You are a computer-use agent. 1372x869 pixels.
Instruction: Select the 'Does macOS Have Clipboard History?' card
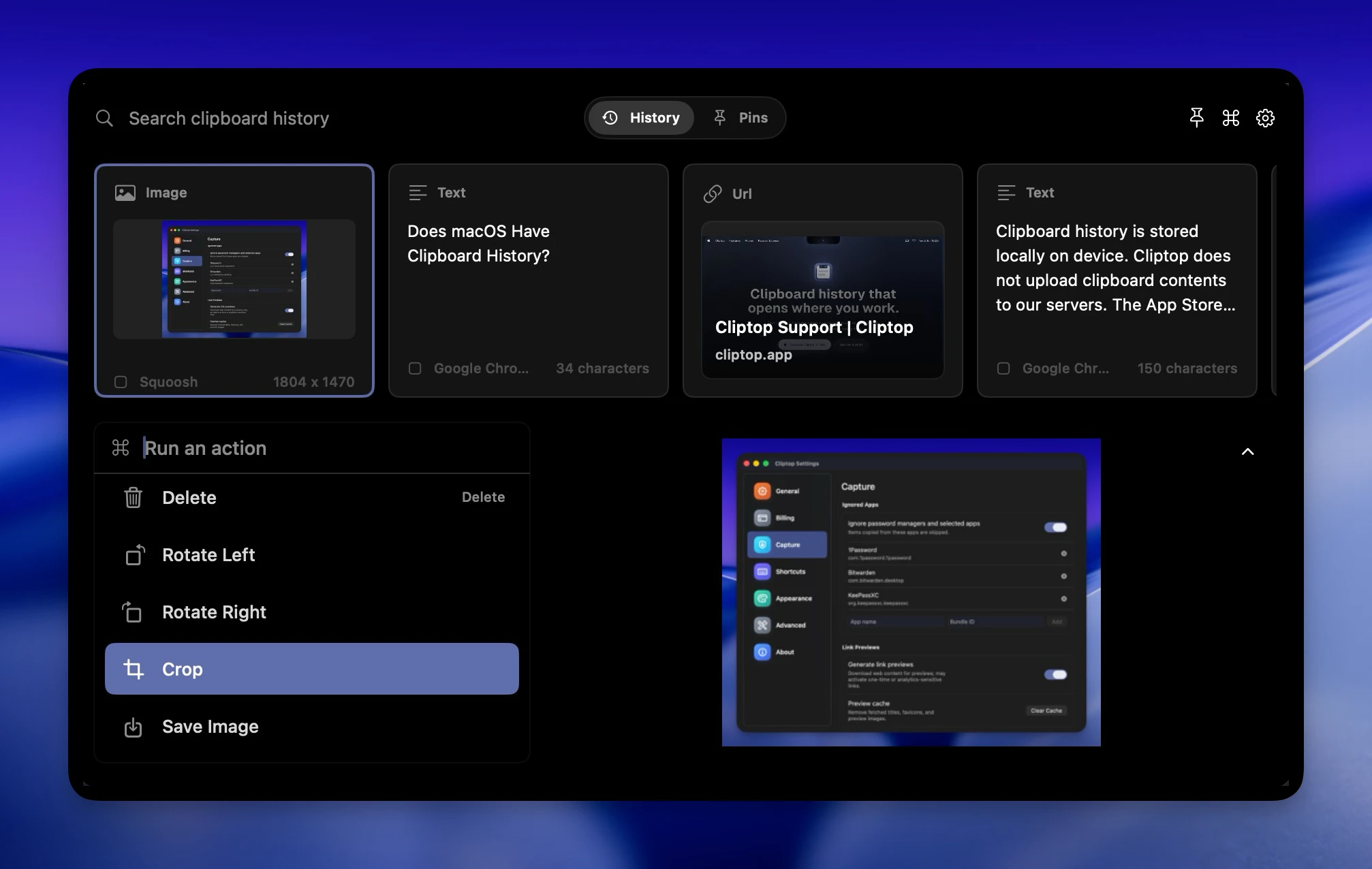529,280
